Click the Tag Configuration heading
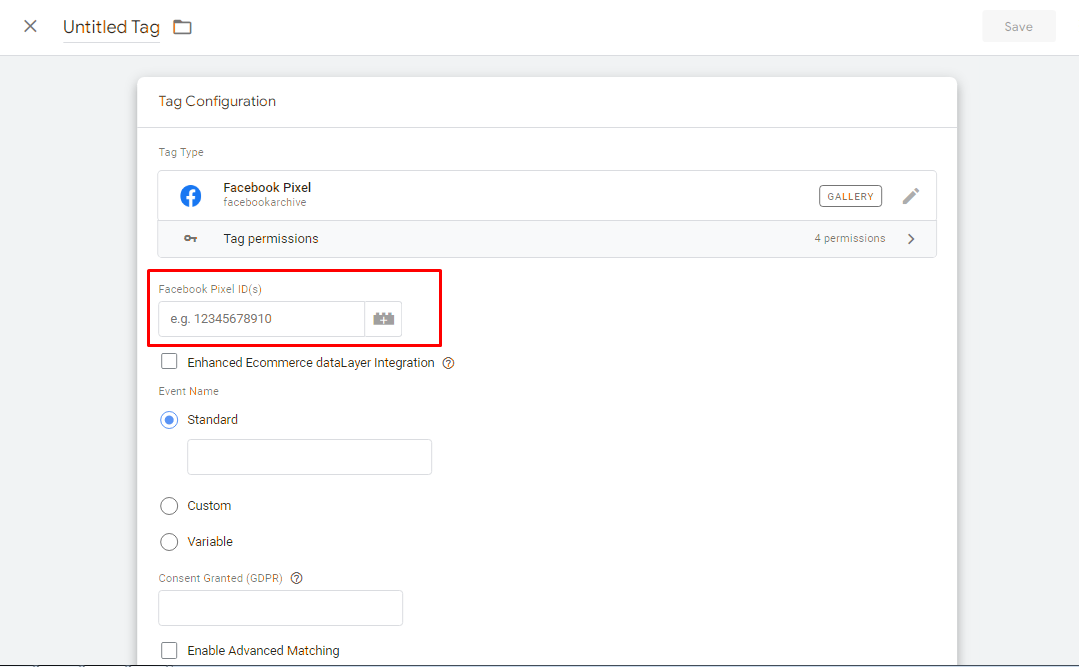 click(217, 101)
